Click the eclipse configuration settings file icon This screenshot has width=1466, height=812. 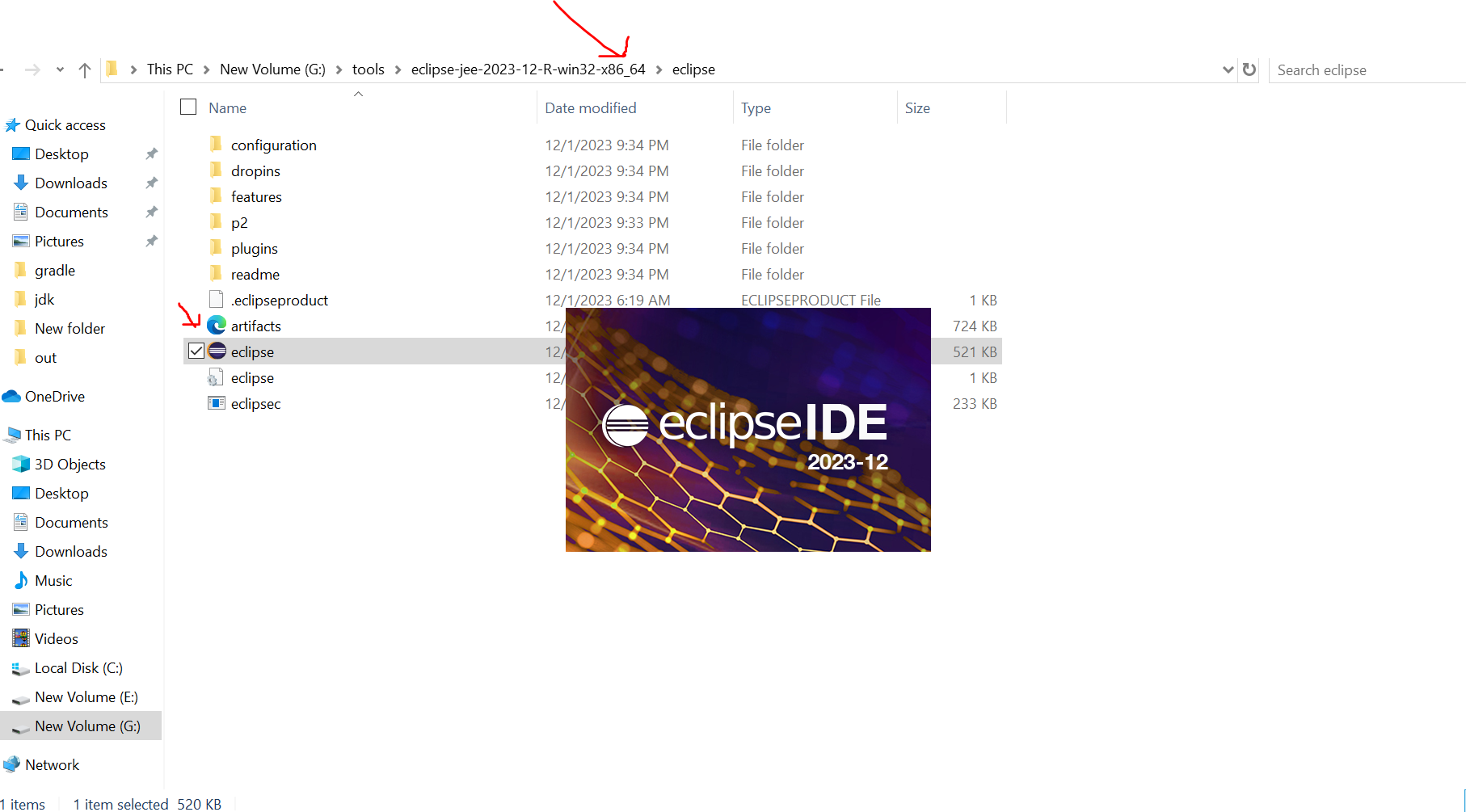pyautogui.click(x=215, y=377)
